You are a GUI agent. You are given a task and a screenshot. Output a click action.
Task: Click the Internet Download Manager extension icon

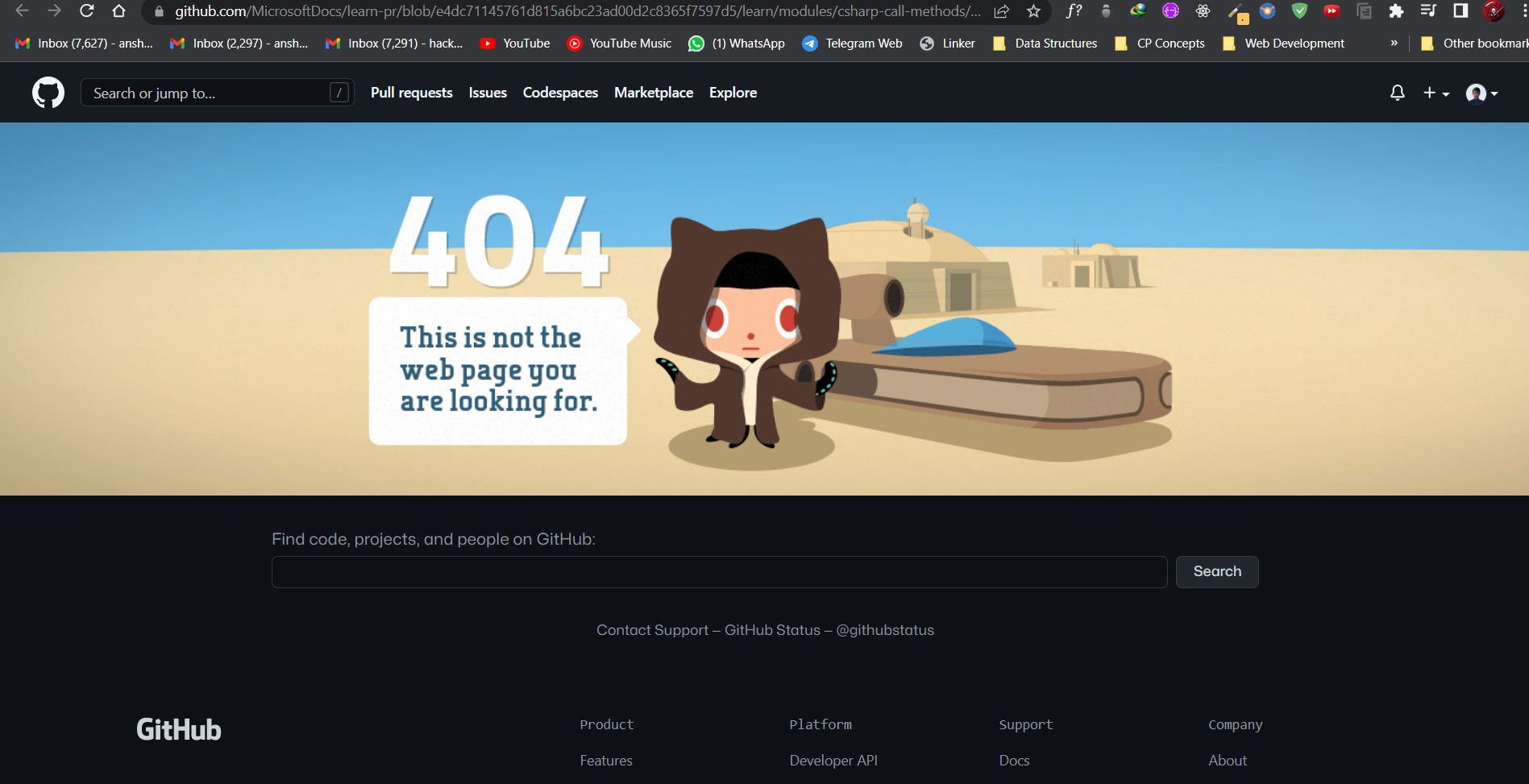click(1138, 11)
